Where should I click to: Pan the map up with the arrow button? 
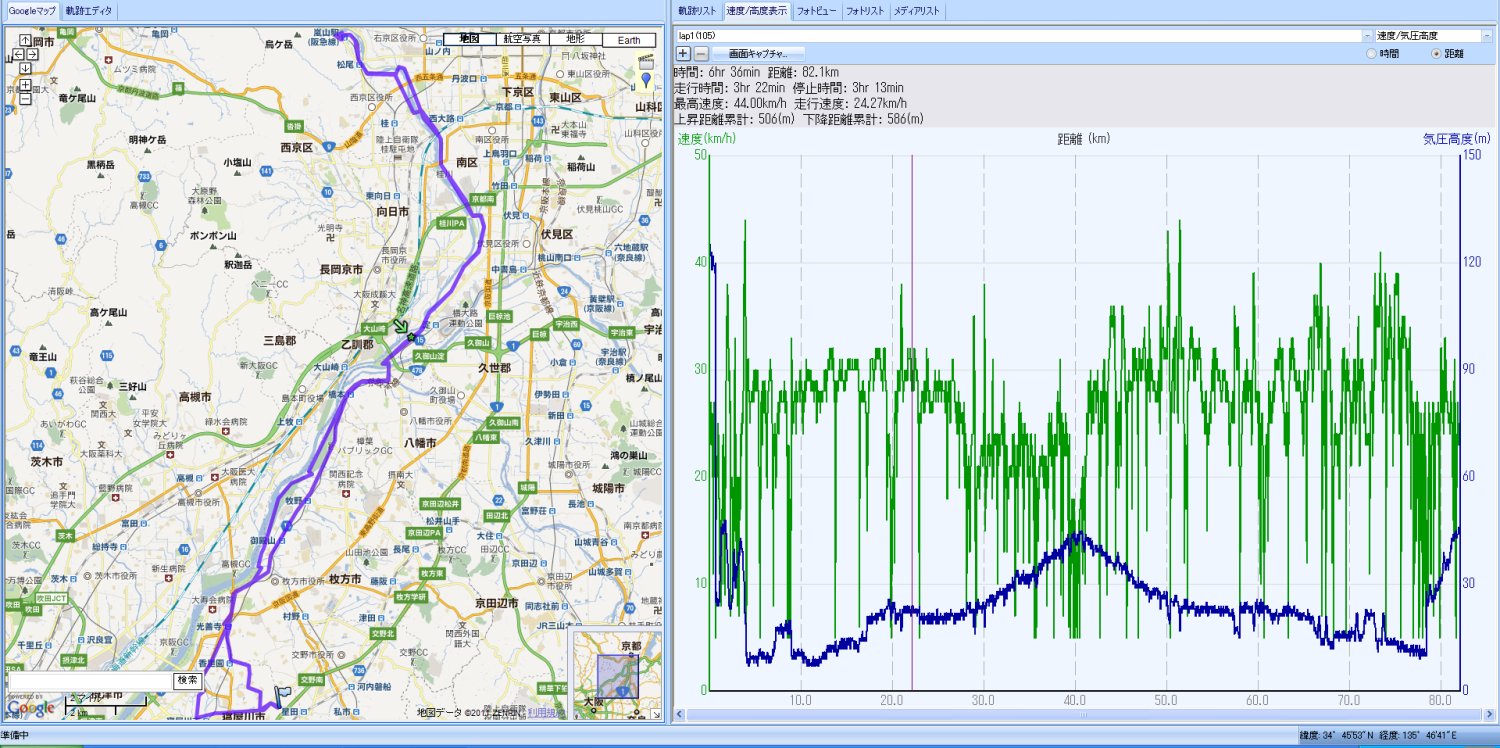(25, 40)
